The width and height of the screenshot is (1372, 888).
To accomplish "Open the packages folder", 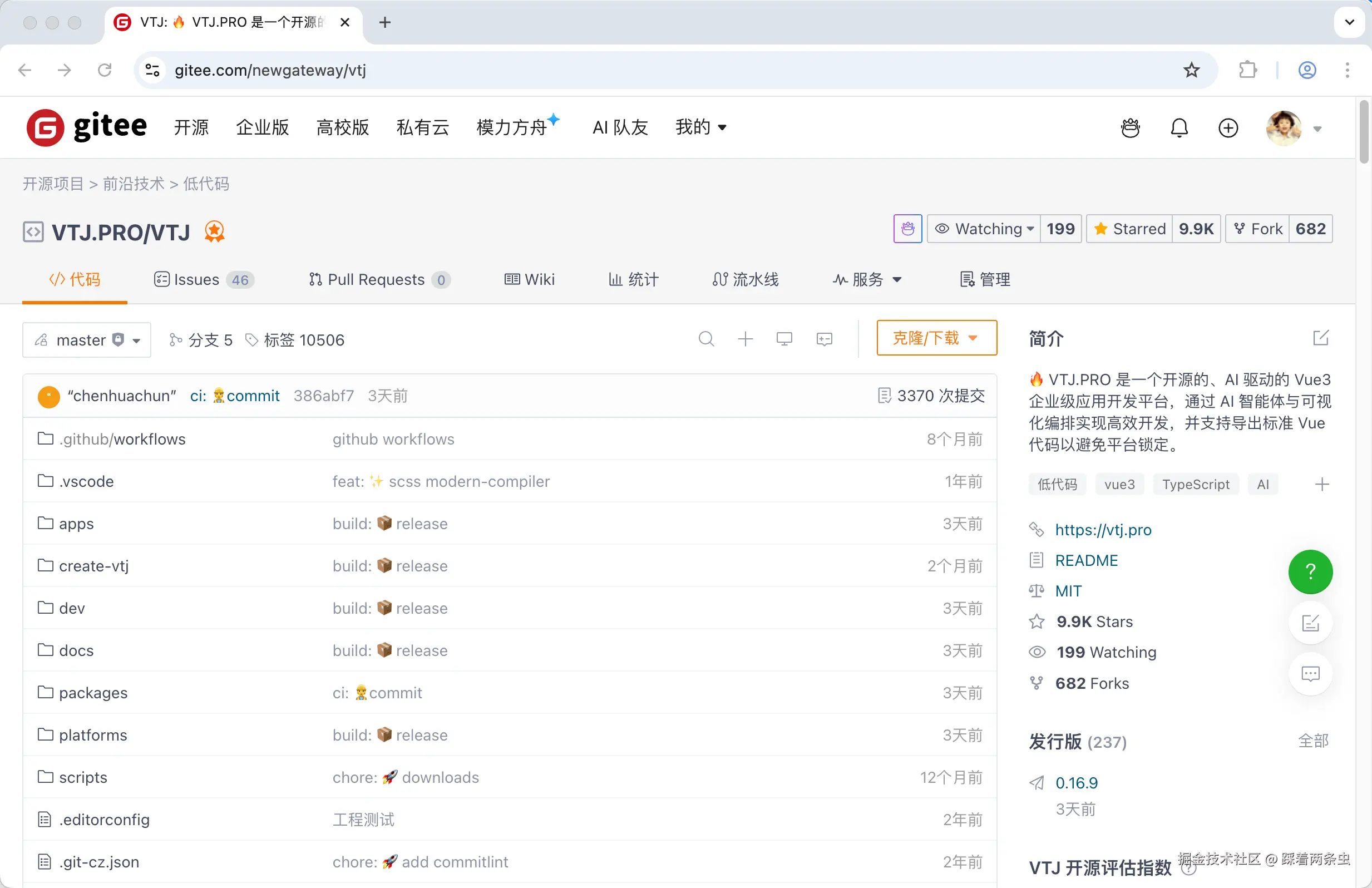I will [x=93, y=693].
